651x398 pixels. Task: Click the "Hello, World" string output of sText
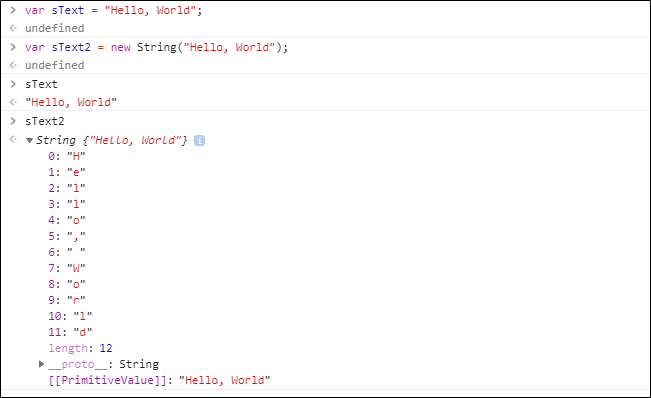[x=71, y=102]
